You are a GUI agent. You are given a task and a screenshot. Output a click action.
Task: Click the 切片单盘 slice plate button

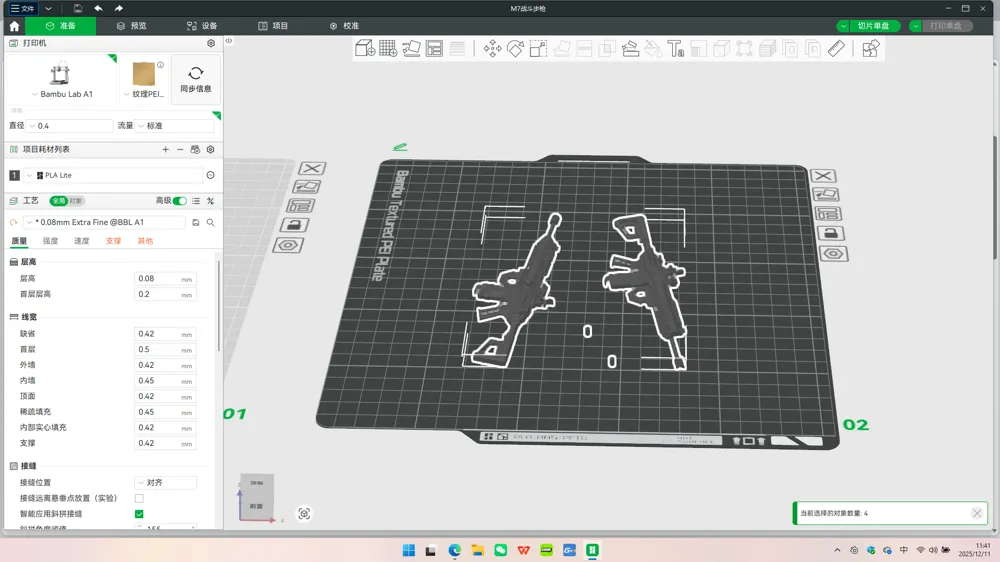(874, 26)
